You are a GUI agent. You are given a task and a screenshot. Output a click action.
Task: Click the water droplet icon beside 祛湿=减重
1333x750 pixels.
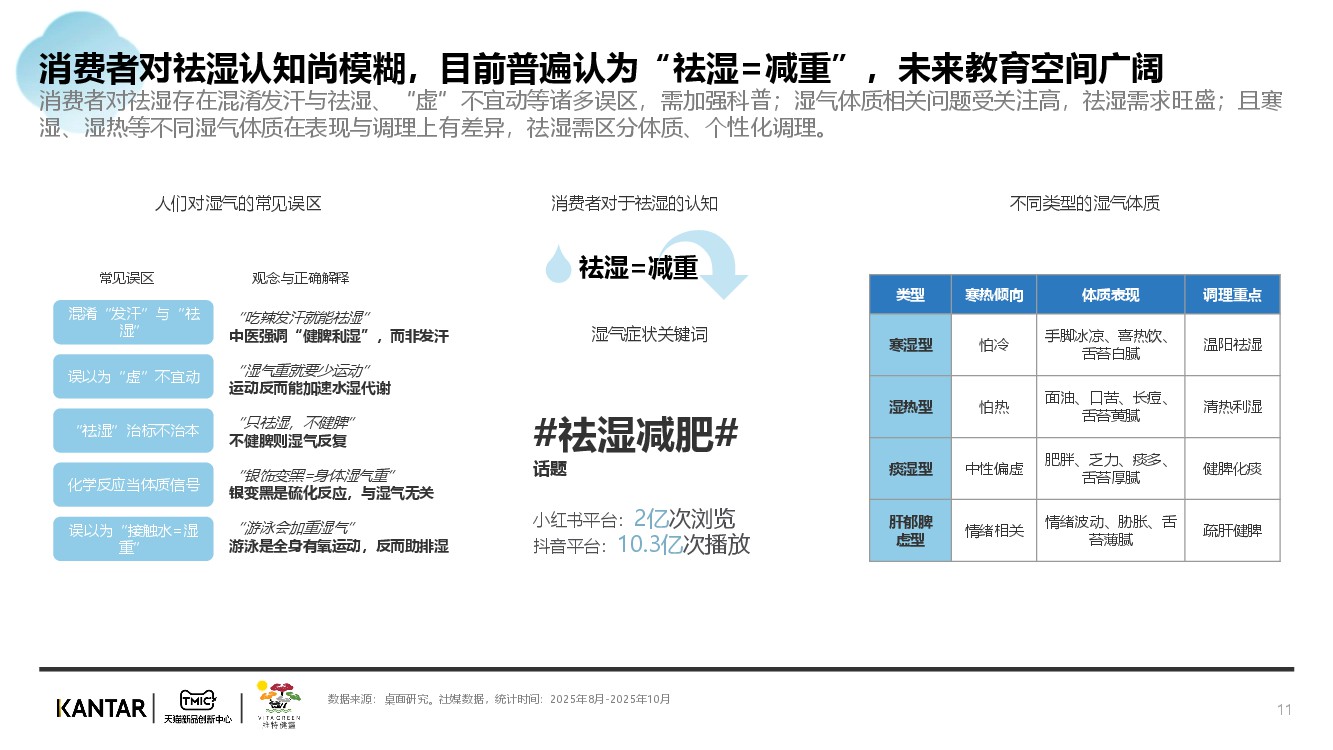556,267
